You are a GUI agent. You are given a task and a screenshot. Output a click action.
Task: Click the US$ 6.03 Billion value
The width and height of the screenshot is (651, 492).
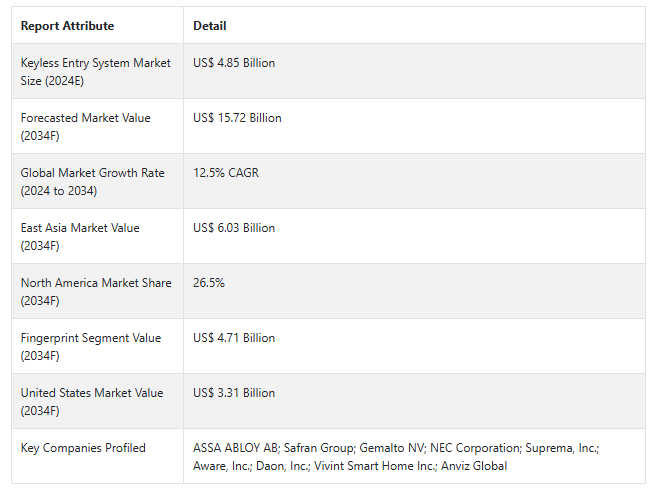pyautogui.click(x=234, y=228)
